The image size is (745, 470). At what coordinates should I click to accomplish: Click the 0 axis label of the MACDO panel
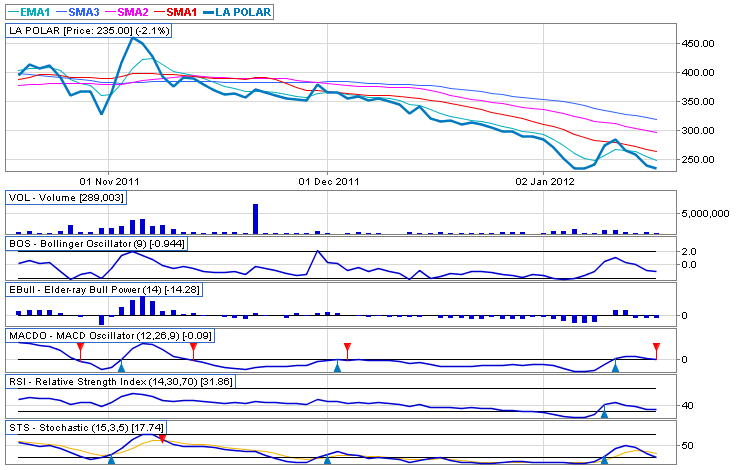(x=684, y=360)
